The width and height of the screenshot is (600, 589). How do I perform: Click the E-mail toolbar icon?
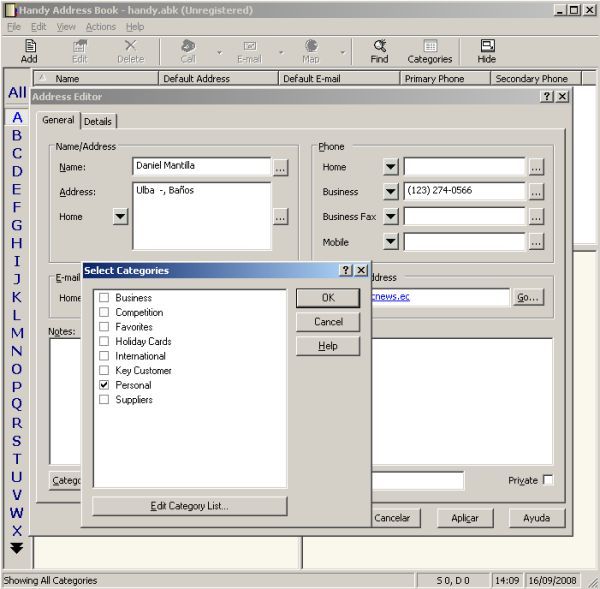249,51
